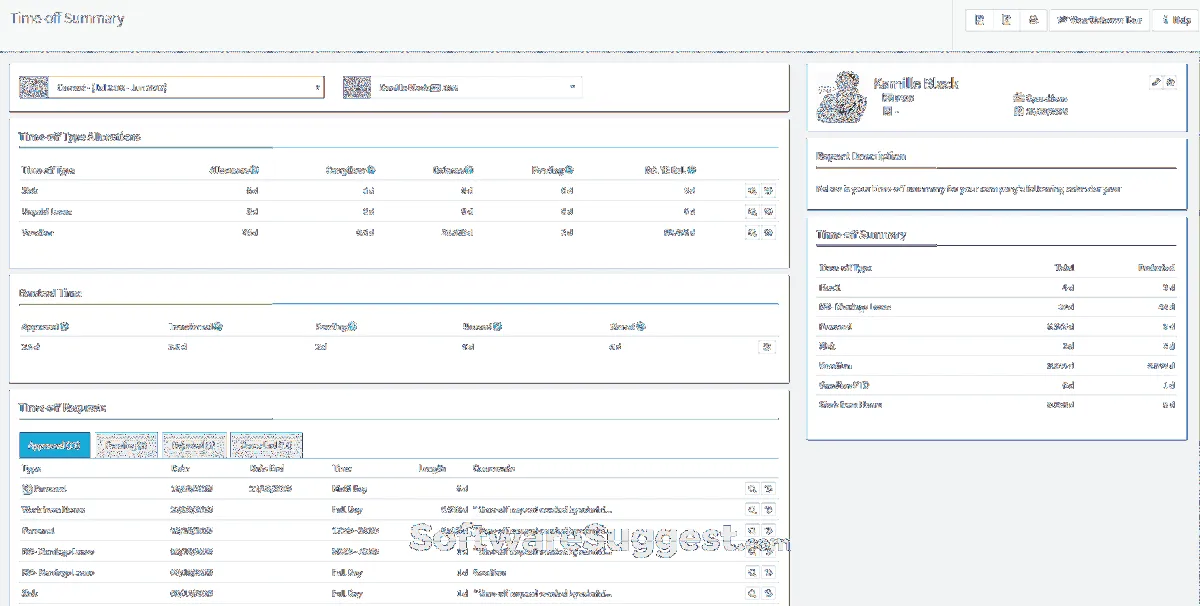This screenshot has height=606, width=1200.
Task: View details icon for Unpaid leave allocation row
Action: pyautogui.click(x=752, y=211)
